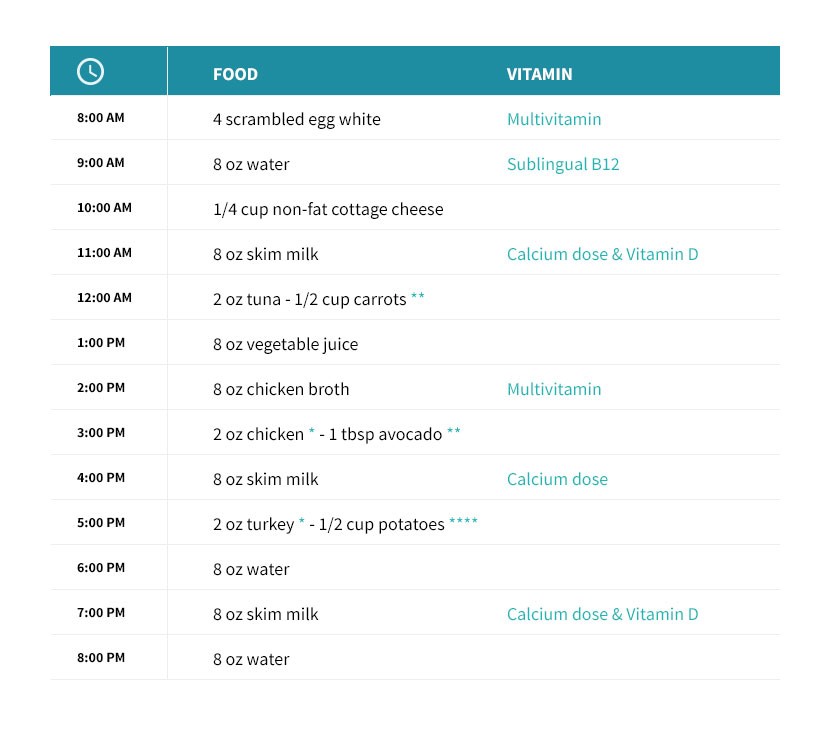This screenshot has height=730, width=830.
Task: Click Multivitamin link at 2:00 PM row
Action: [x=554, y=389]
